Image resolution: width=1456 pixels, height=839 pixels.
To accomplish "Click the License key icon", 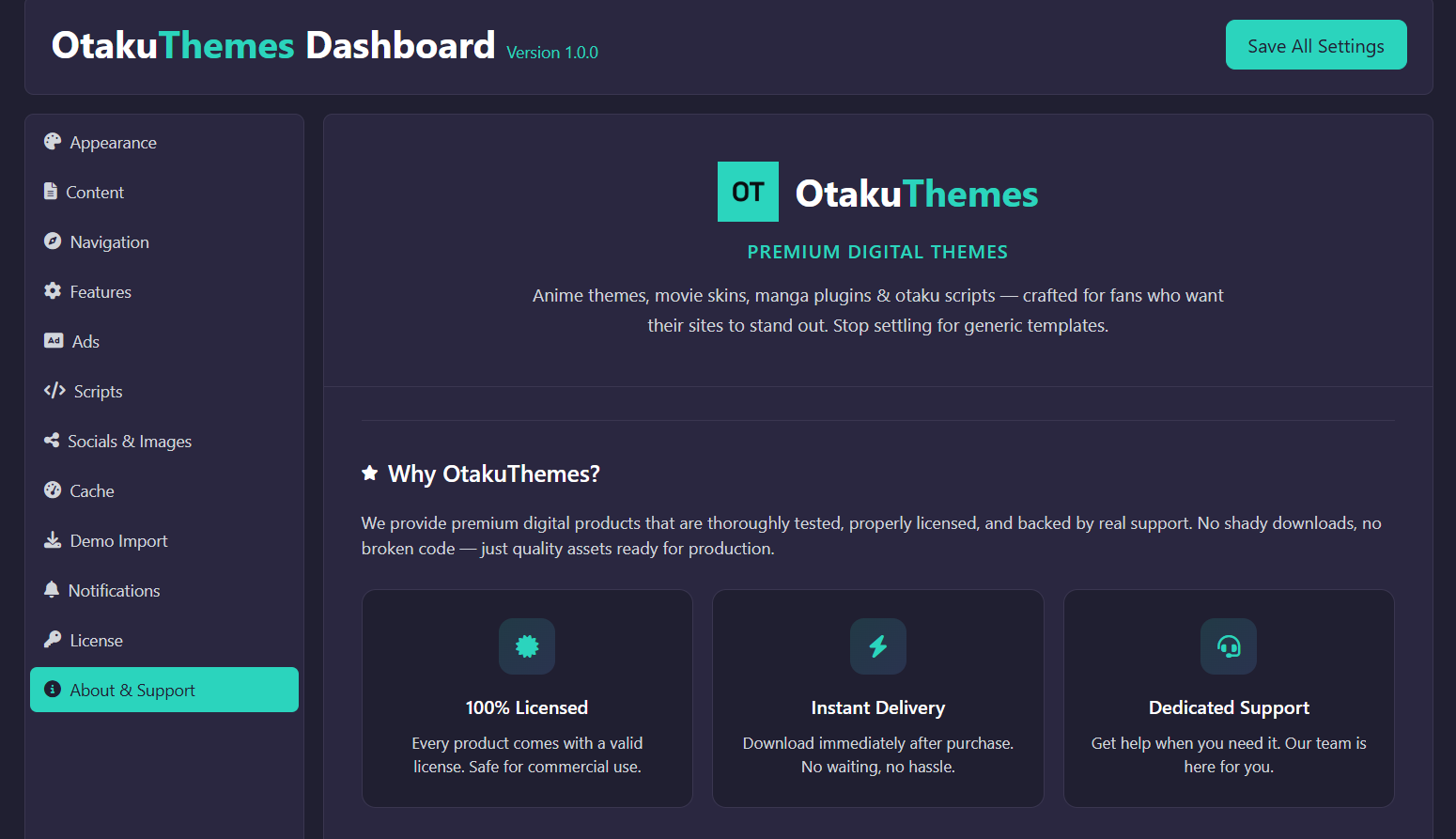I will pos(53,640).
